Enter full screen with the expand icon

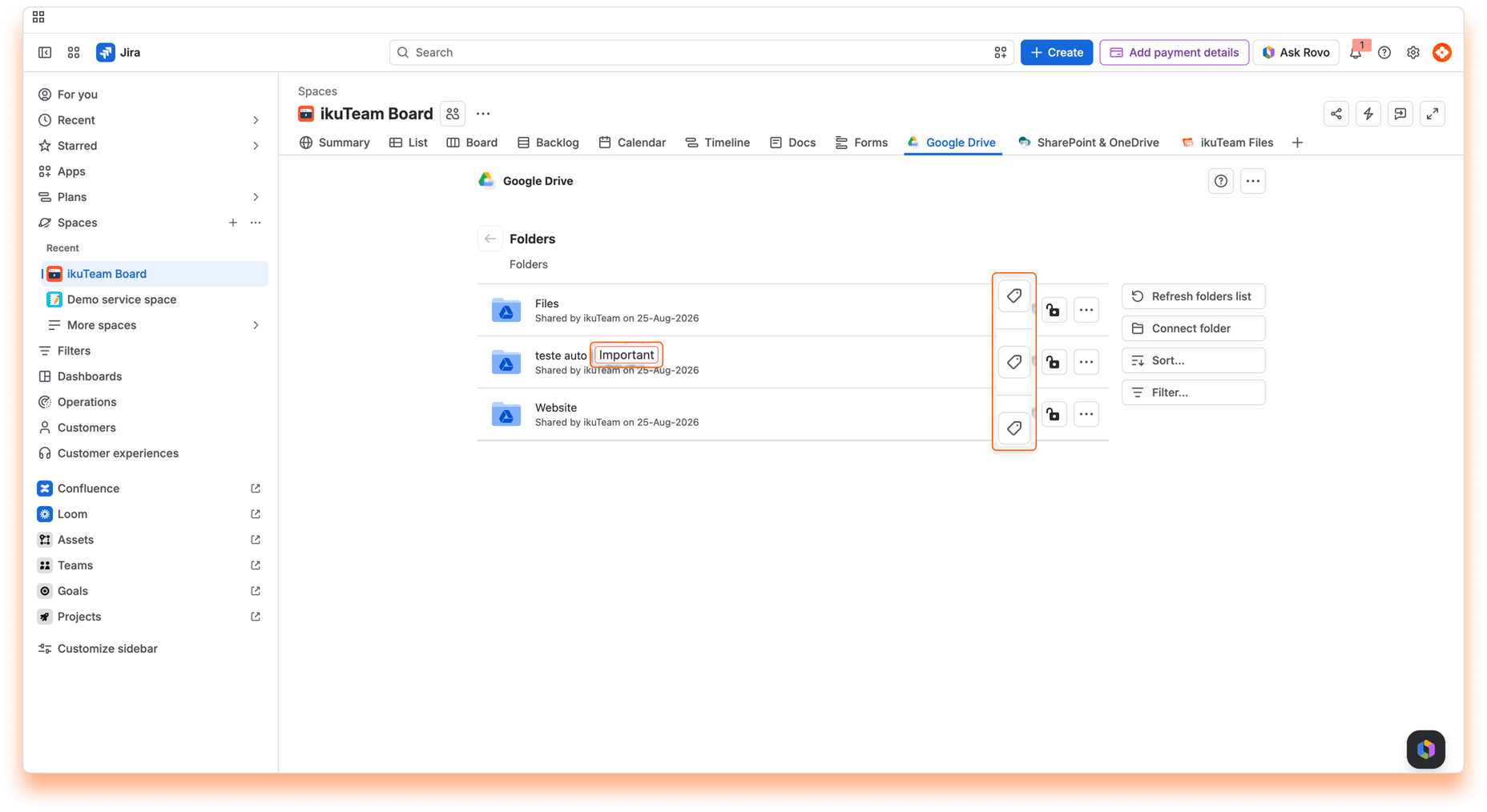point(1432,114)
